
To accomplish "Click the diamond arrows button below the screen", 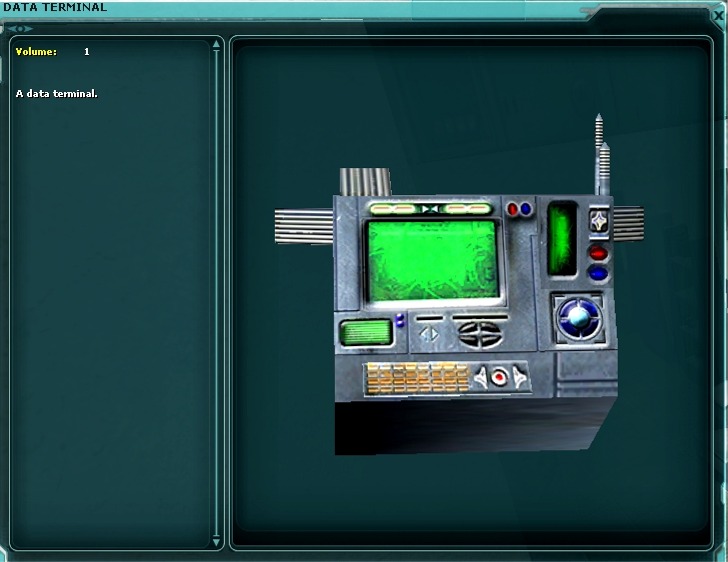I will point(429,334).
